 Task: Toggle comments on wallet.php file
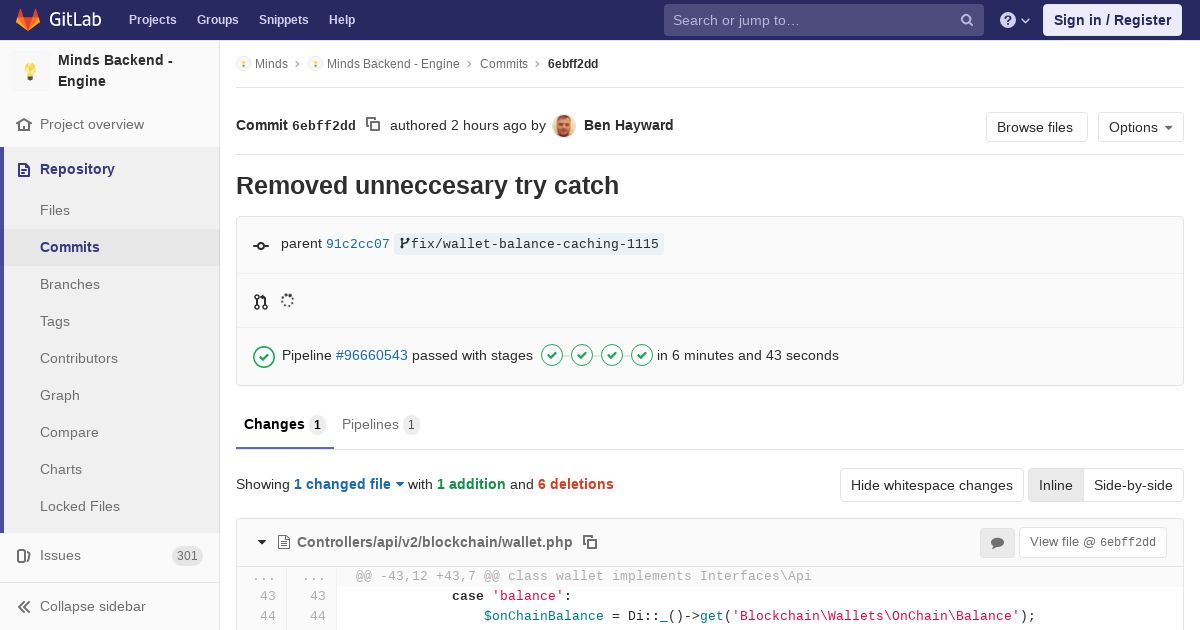click(x=997, y=542)
